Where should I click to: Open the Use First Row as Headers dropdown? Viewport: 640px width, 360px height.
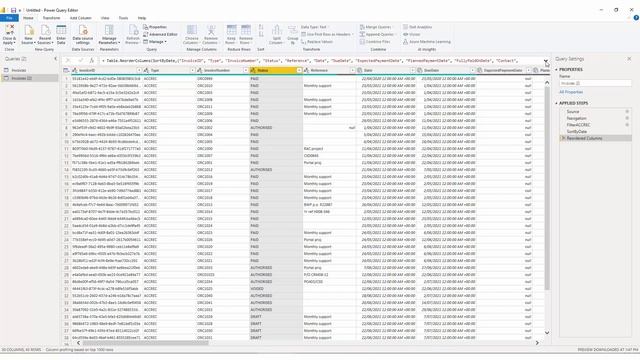(x=327, y=34)
